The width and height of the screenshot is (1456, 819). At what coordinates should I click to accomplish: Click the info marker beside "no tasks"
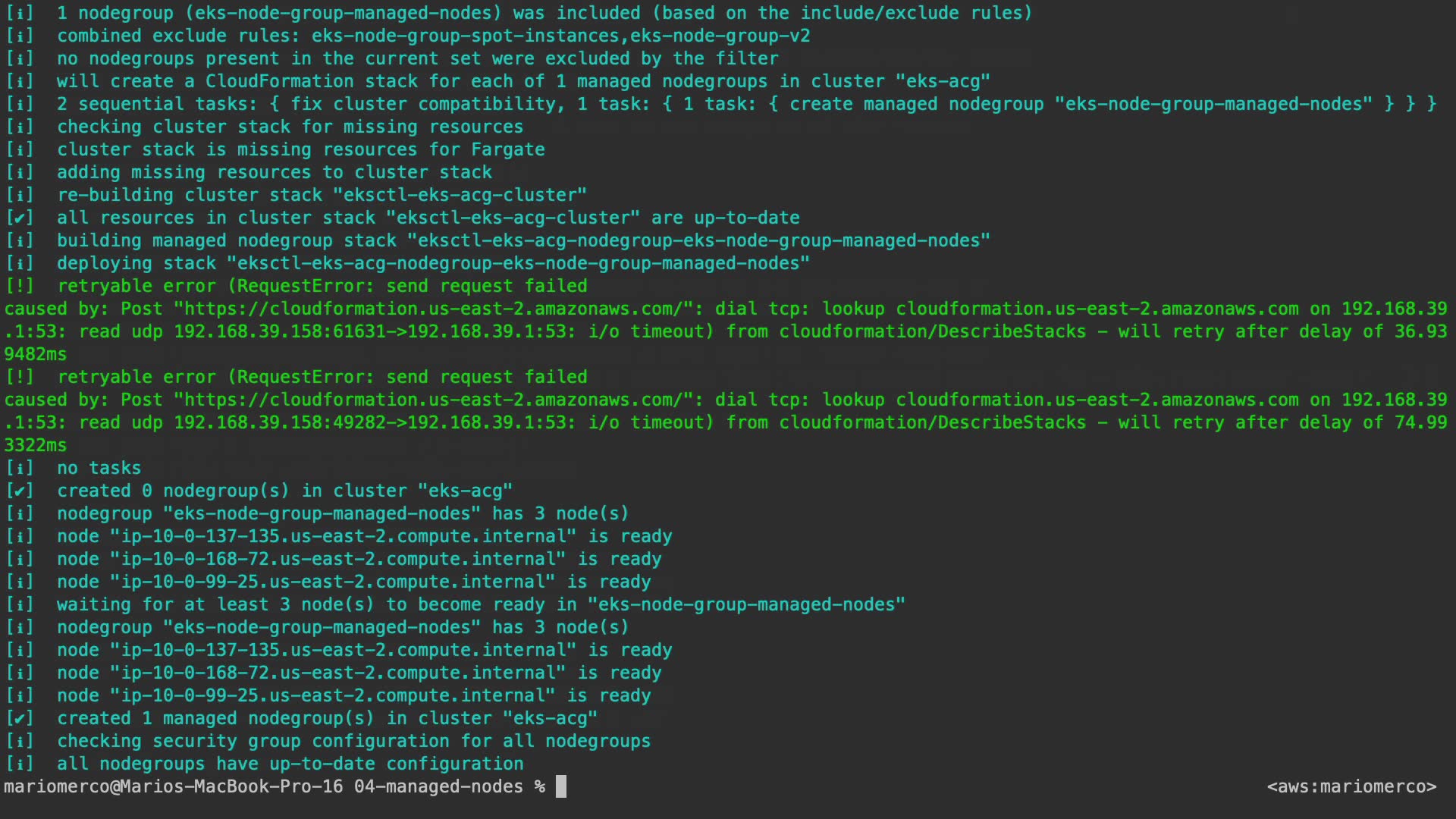[20, 469]
